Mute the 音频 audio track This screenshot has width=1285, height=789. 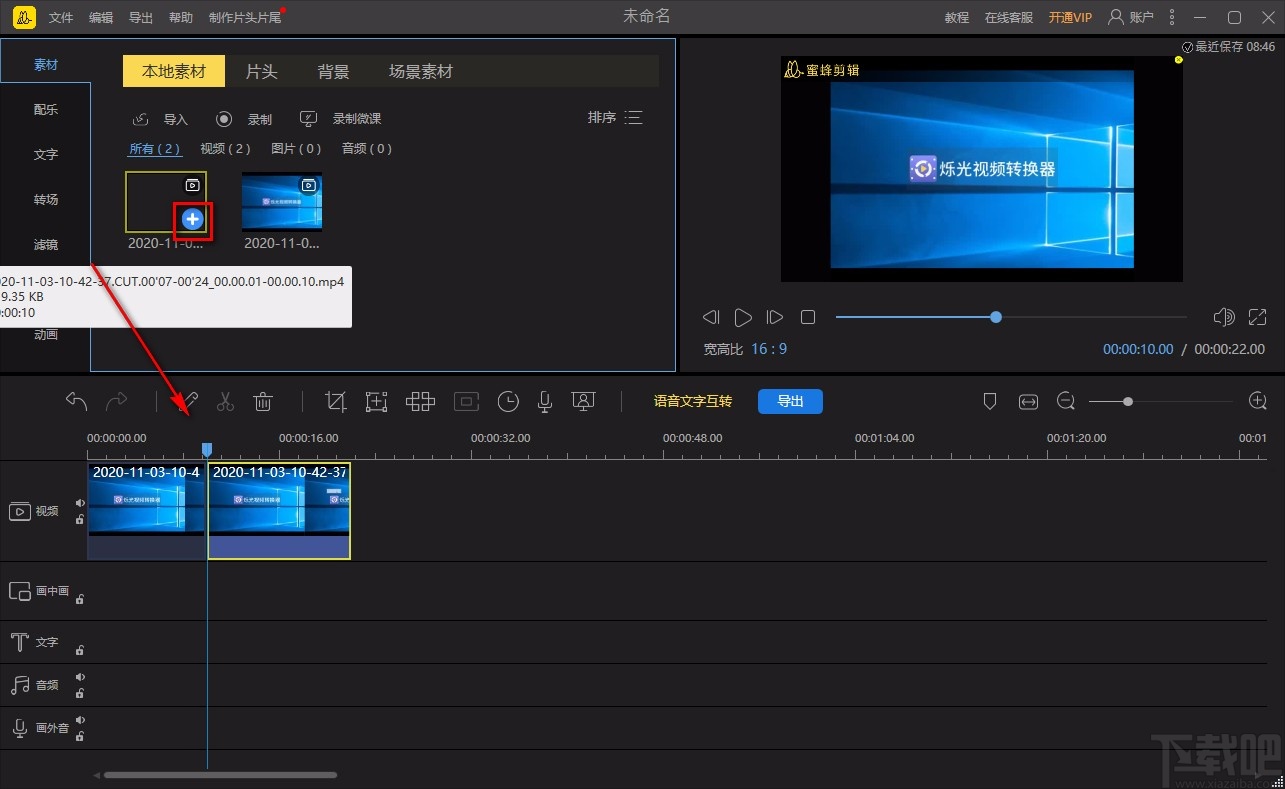[80, 677]
